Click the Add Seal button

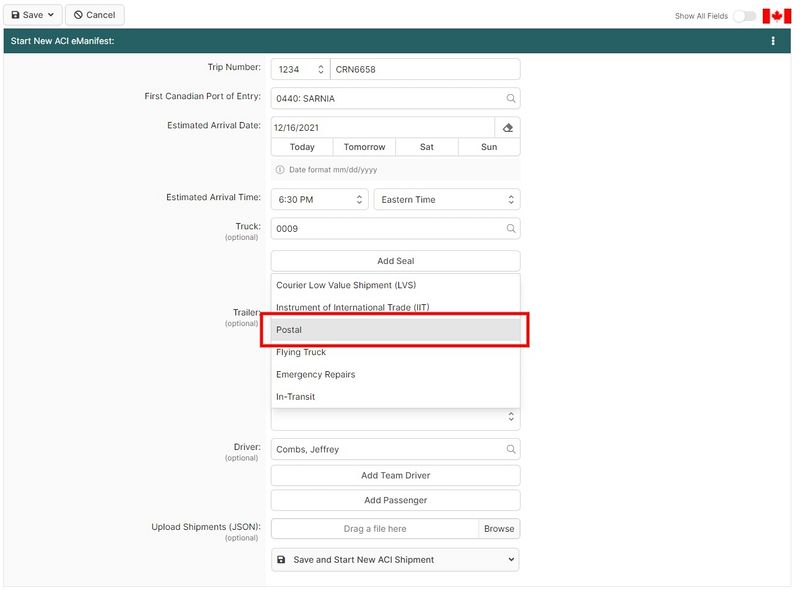pos(395,261)
